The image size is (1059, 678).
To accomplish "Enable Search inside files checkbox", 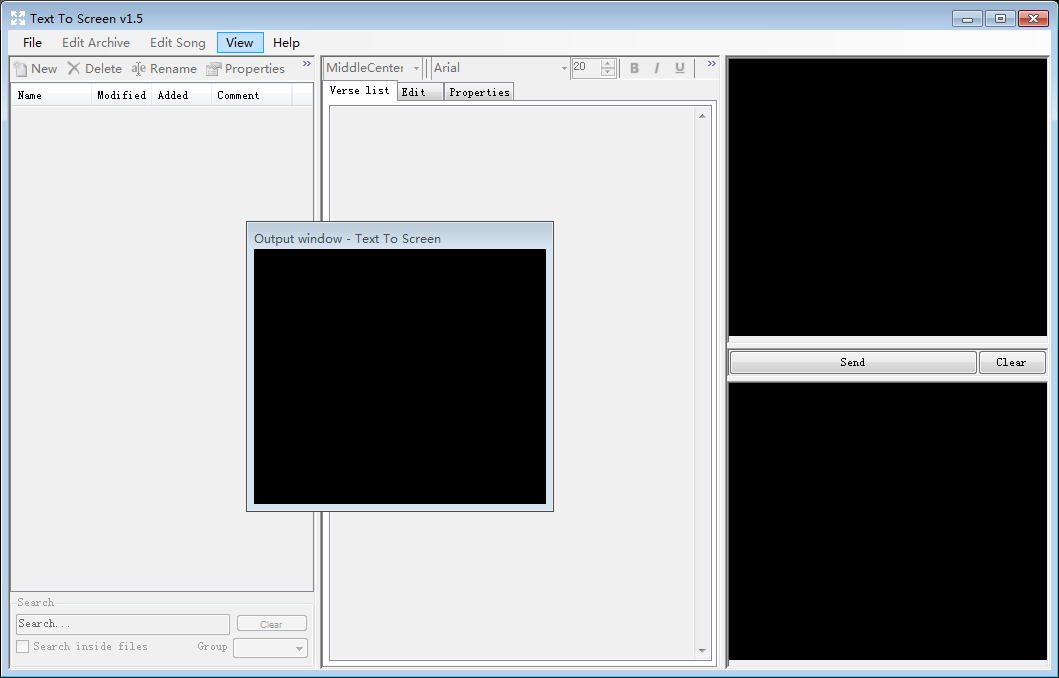I will (x=23, y=646).
